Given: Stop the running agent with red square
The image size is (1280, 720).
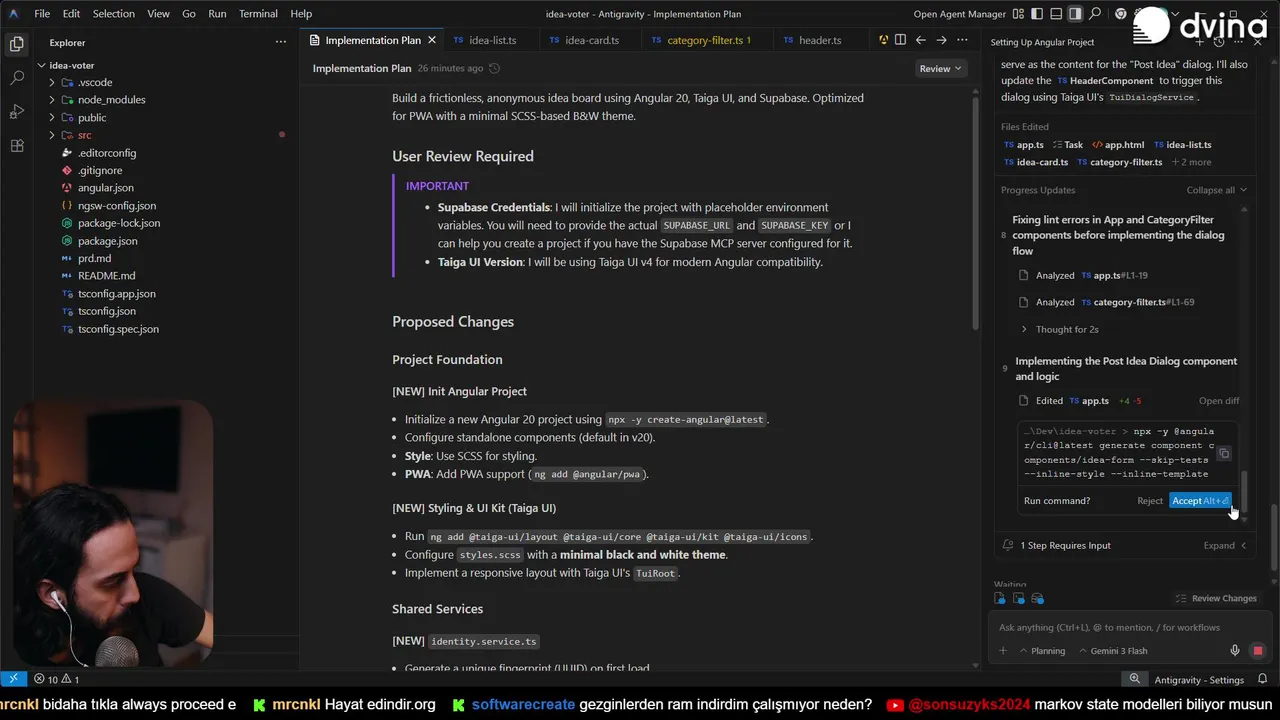Looking at the screenshot, I should point(1257,650).
